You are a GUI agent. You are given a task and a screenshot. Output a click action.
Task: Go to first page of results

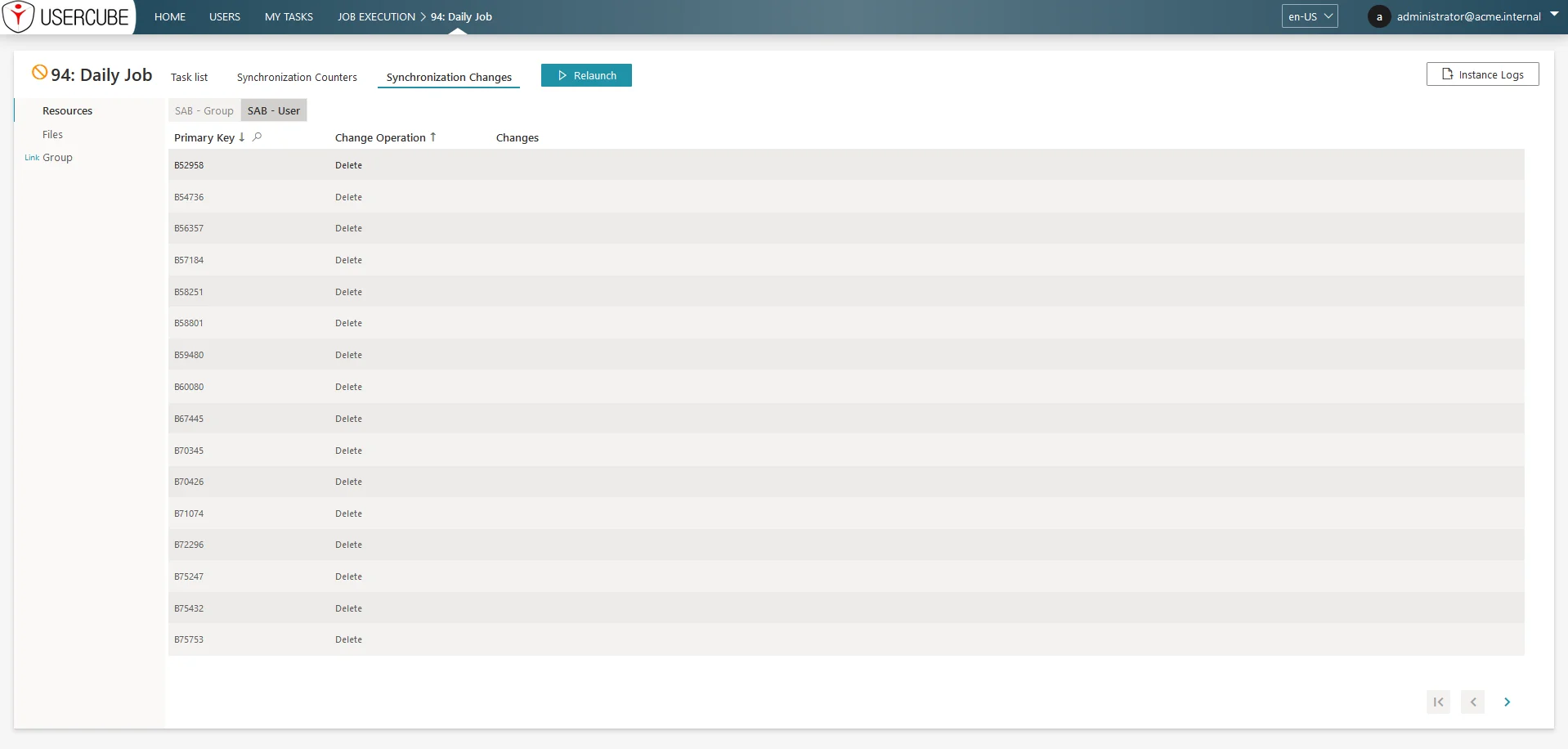pyautogui.click(x=1438, y=702)
